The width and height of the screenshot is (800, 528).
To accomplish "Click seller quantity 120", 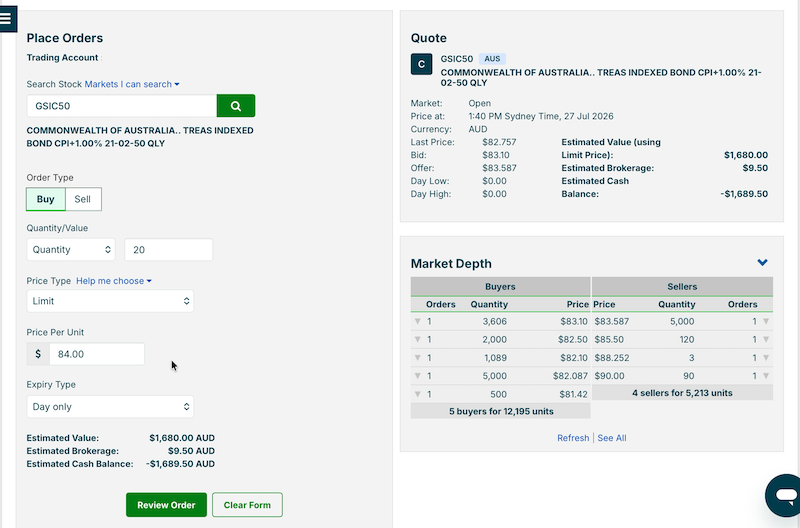I will 687,339.
